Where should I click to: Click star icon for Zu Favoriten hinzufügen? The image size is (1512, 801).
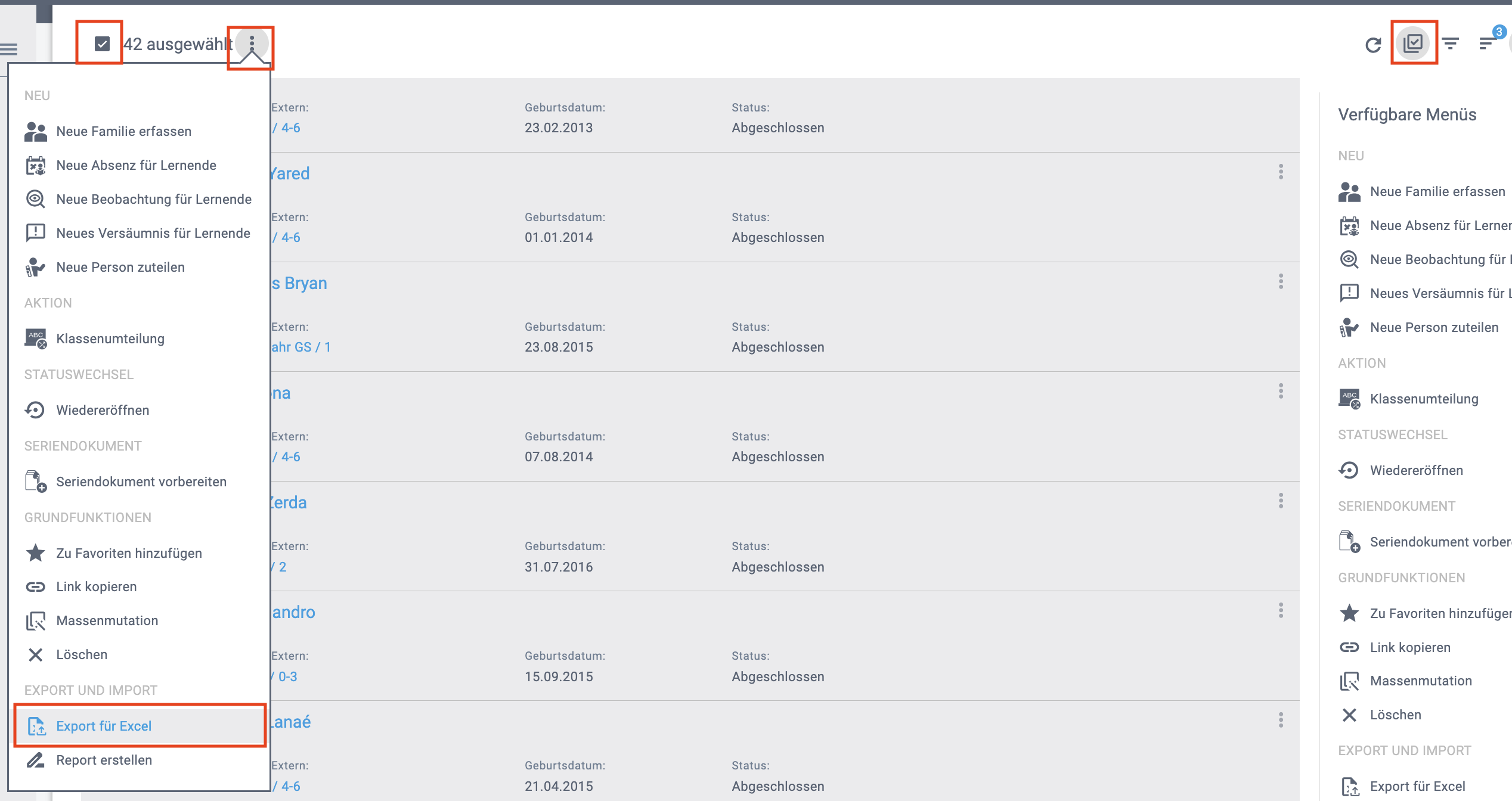click(x=36, y=553)
